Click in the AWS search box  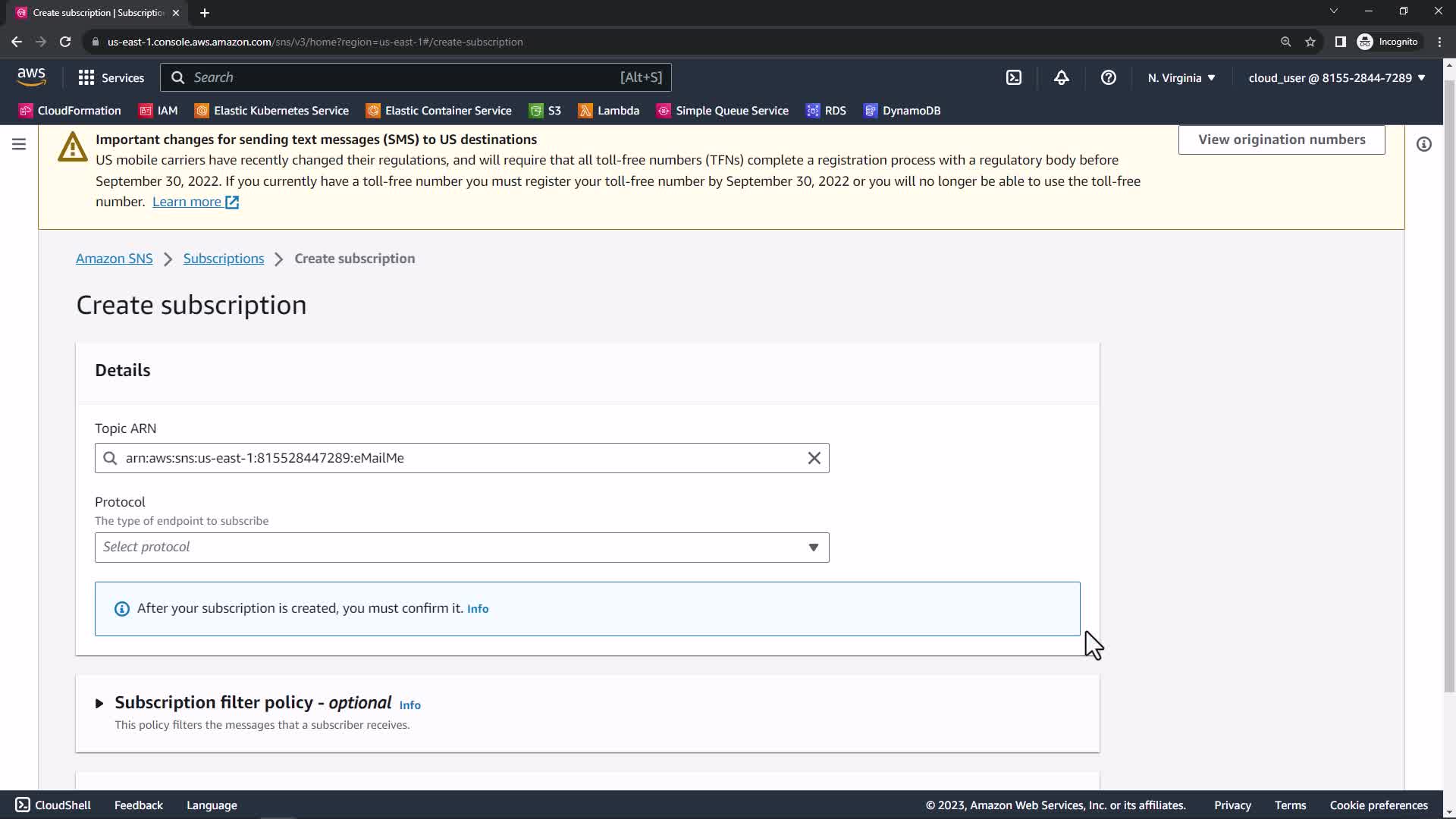point(409,77)
